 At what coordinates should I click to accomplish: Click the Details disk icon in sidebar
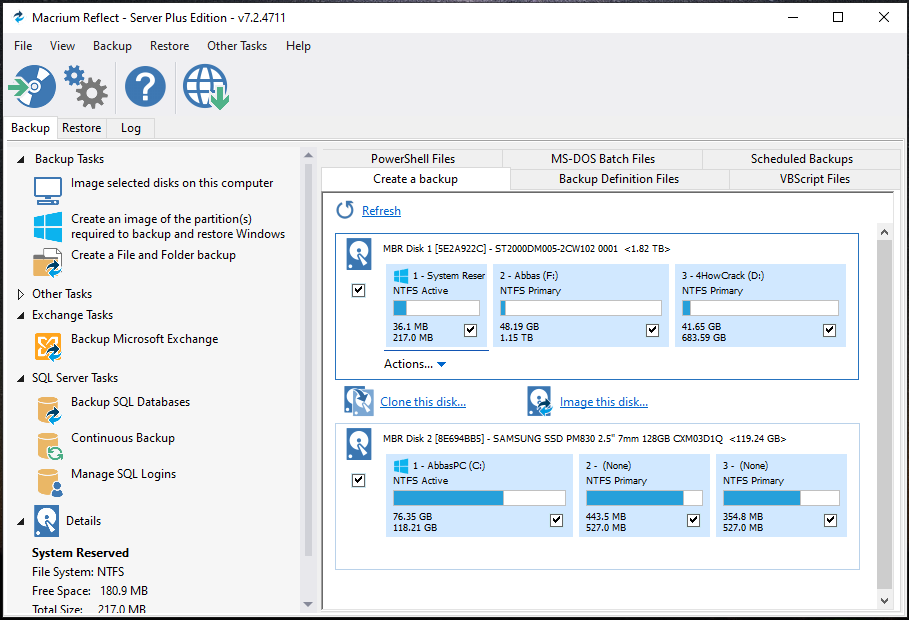point(46,520)
